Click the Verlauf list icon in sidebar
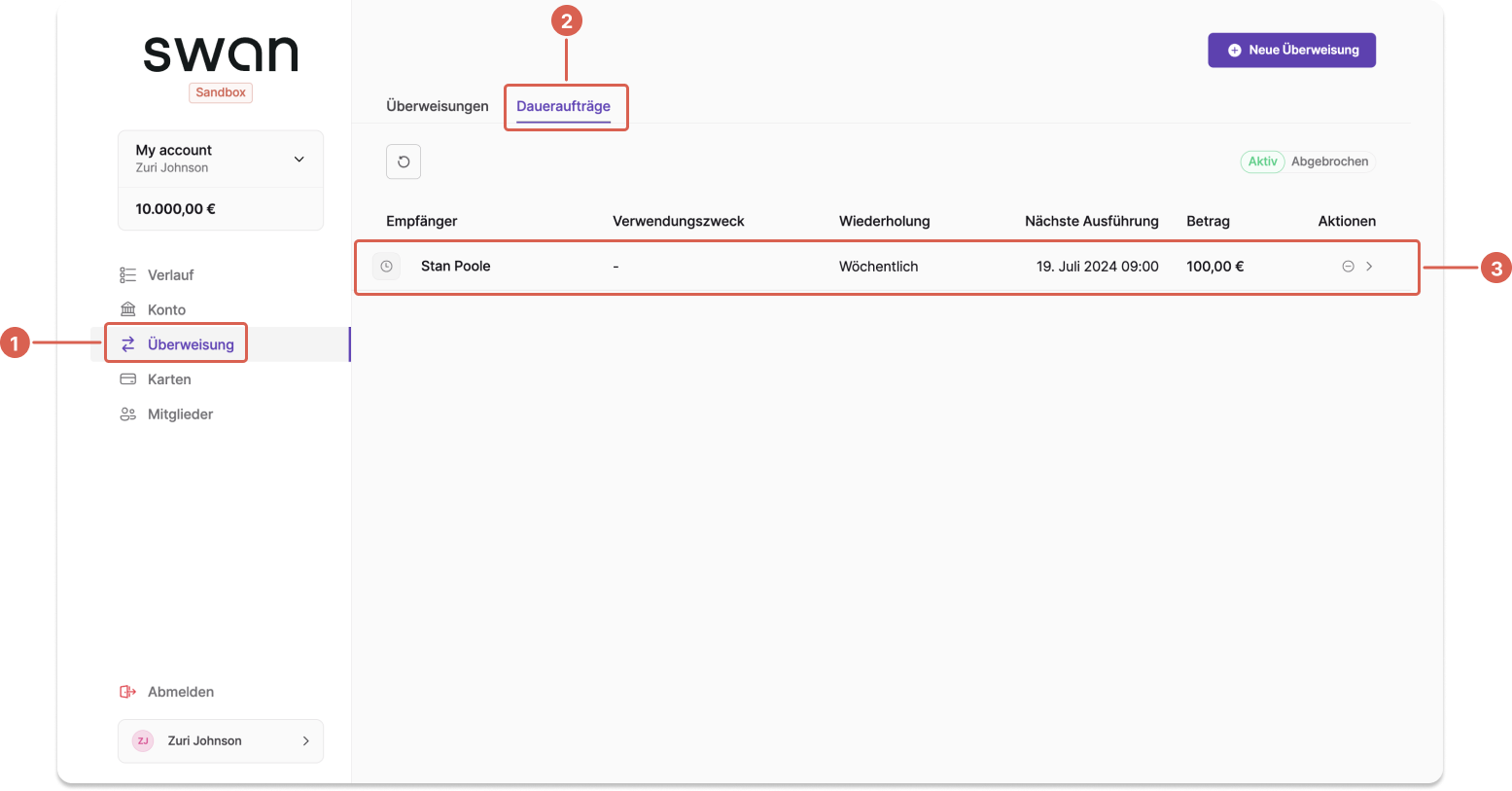 [127, 275]
